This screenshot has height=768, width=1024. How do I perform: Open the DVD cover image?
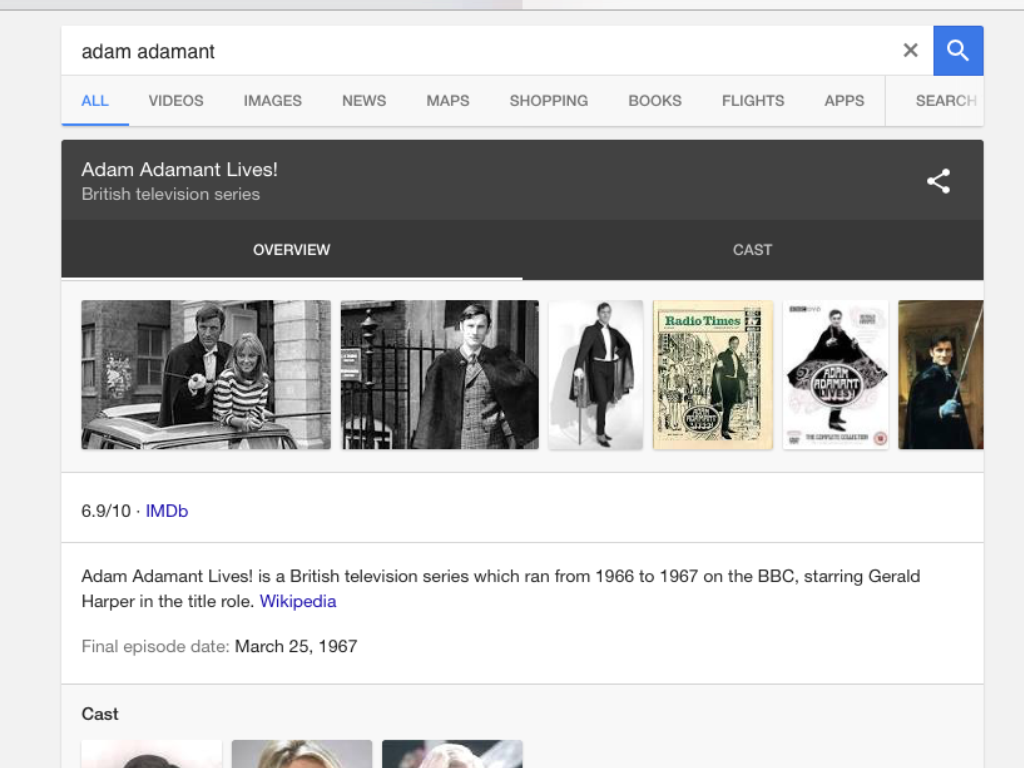coord(835,374)
